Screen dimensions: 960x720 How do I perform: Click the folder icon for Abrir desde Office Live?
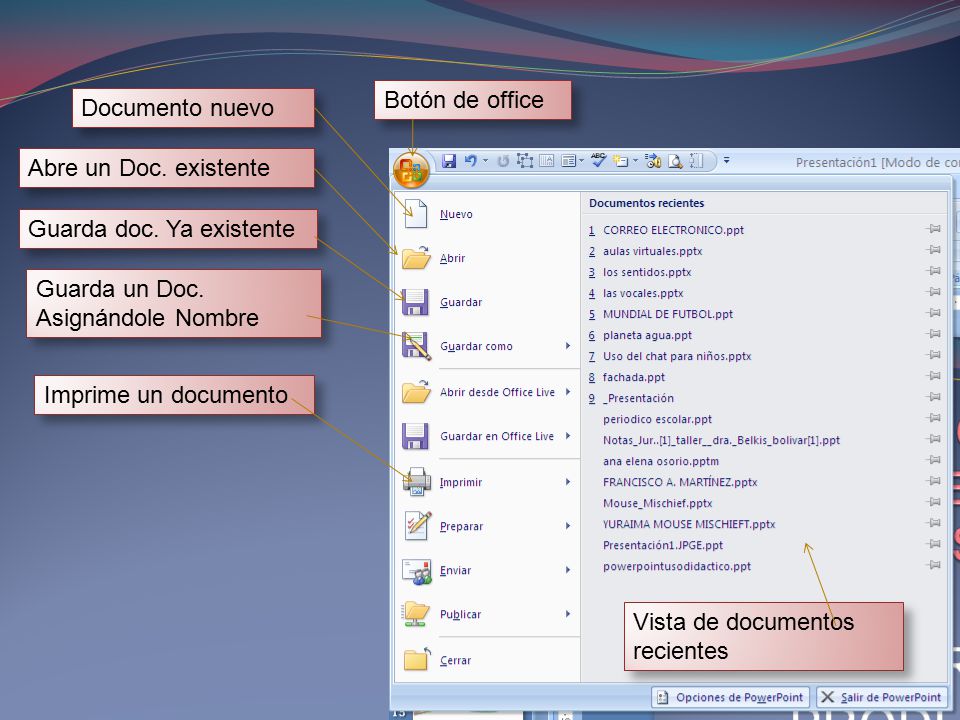[416, 392]
